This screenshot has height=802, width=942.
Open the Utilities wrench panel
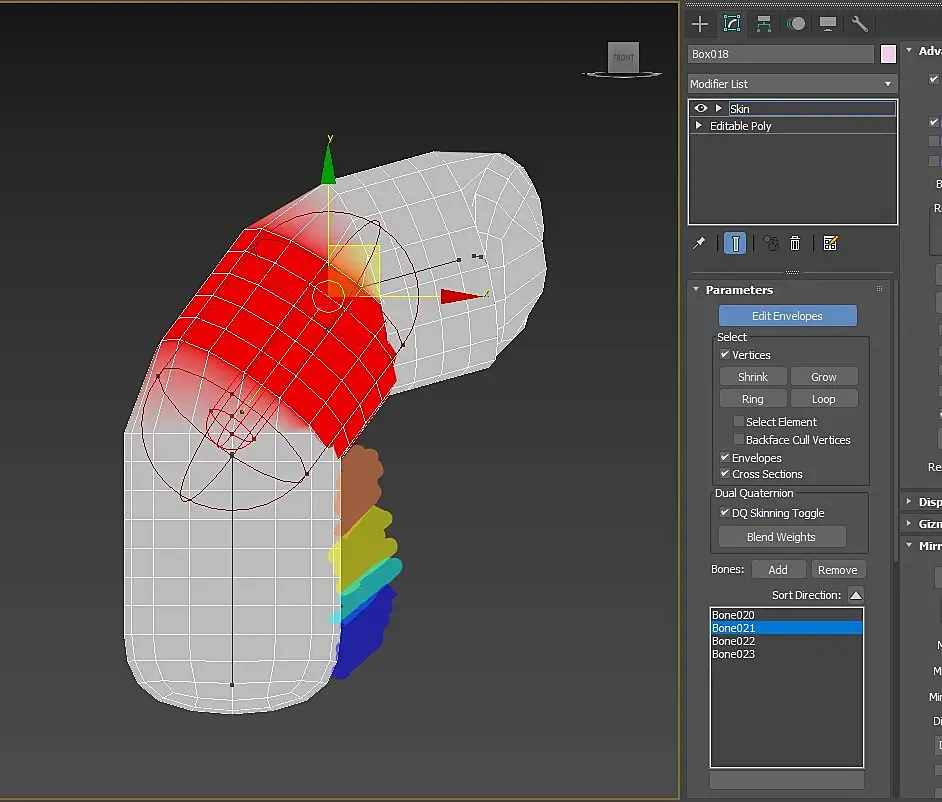(860, 24)
